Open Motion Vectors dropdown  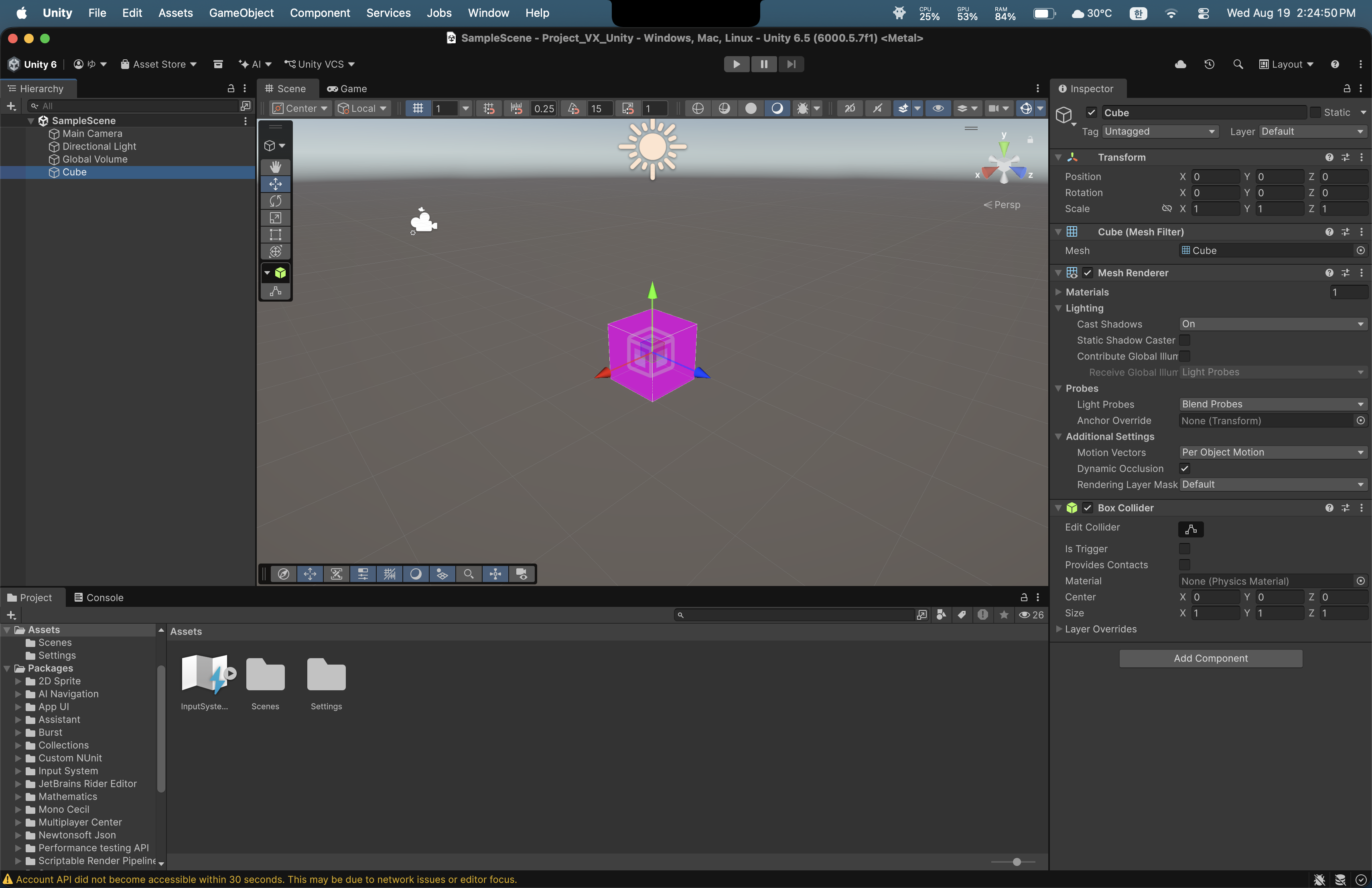coord(1273,452)
